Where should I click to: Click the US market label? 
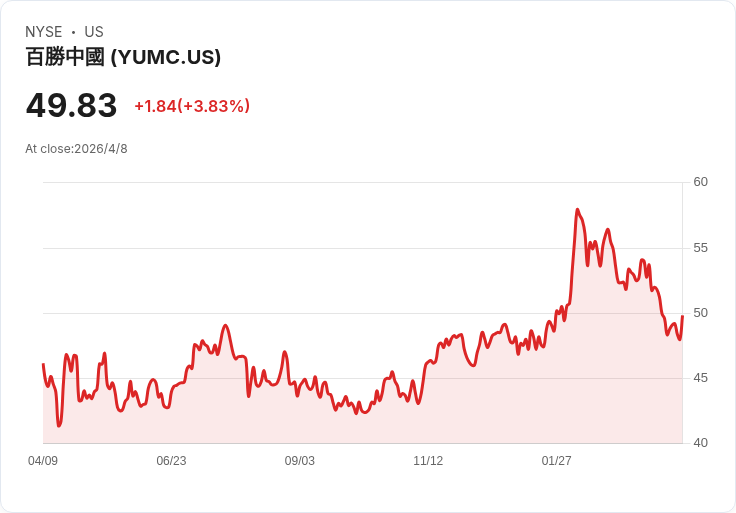pos(94,32)
